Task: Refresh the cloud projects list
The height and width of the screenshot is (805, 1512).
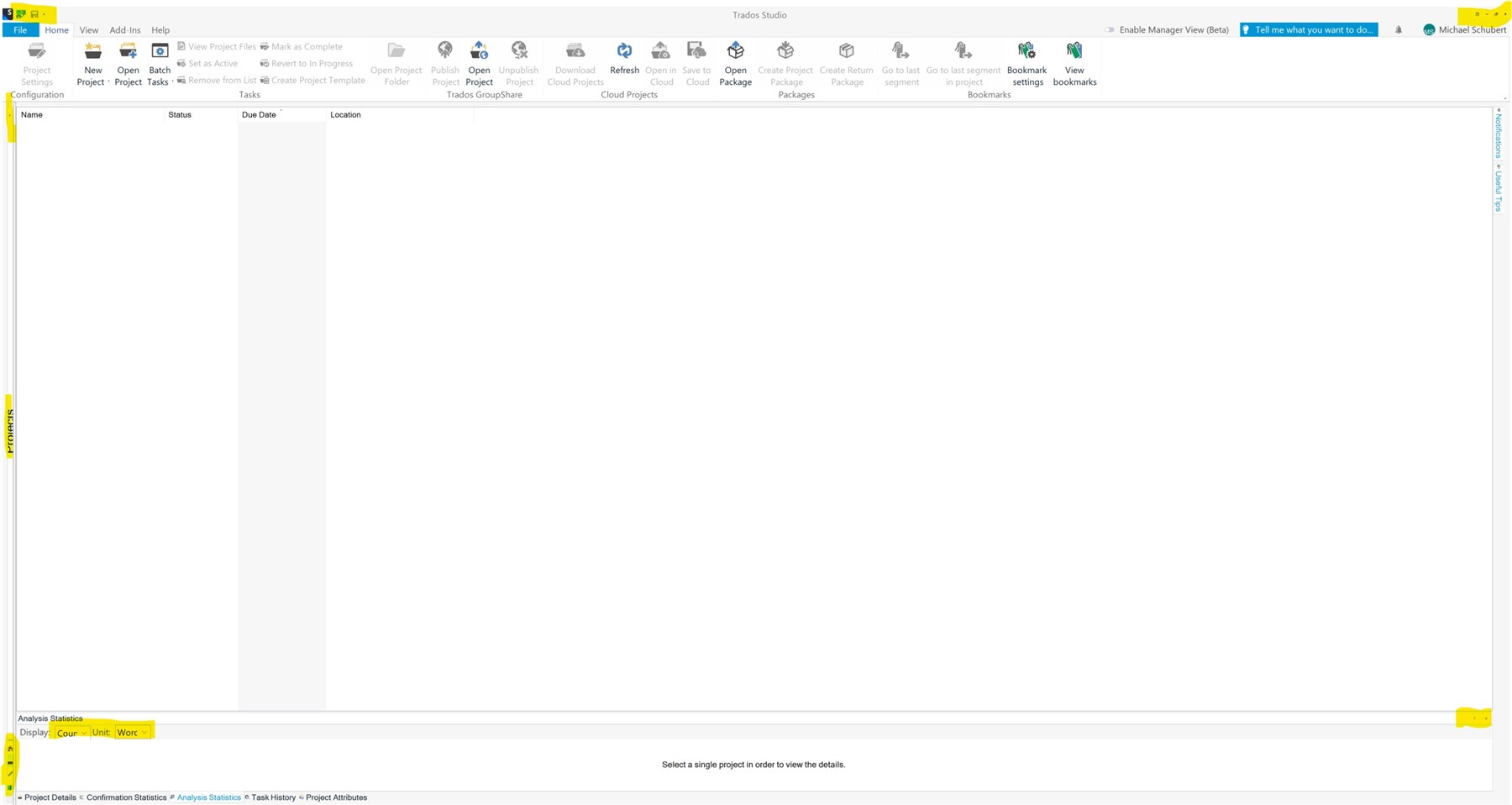Action: pos(624,58)
